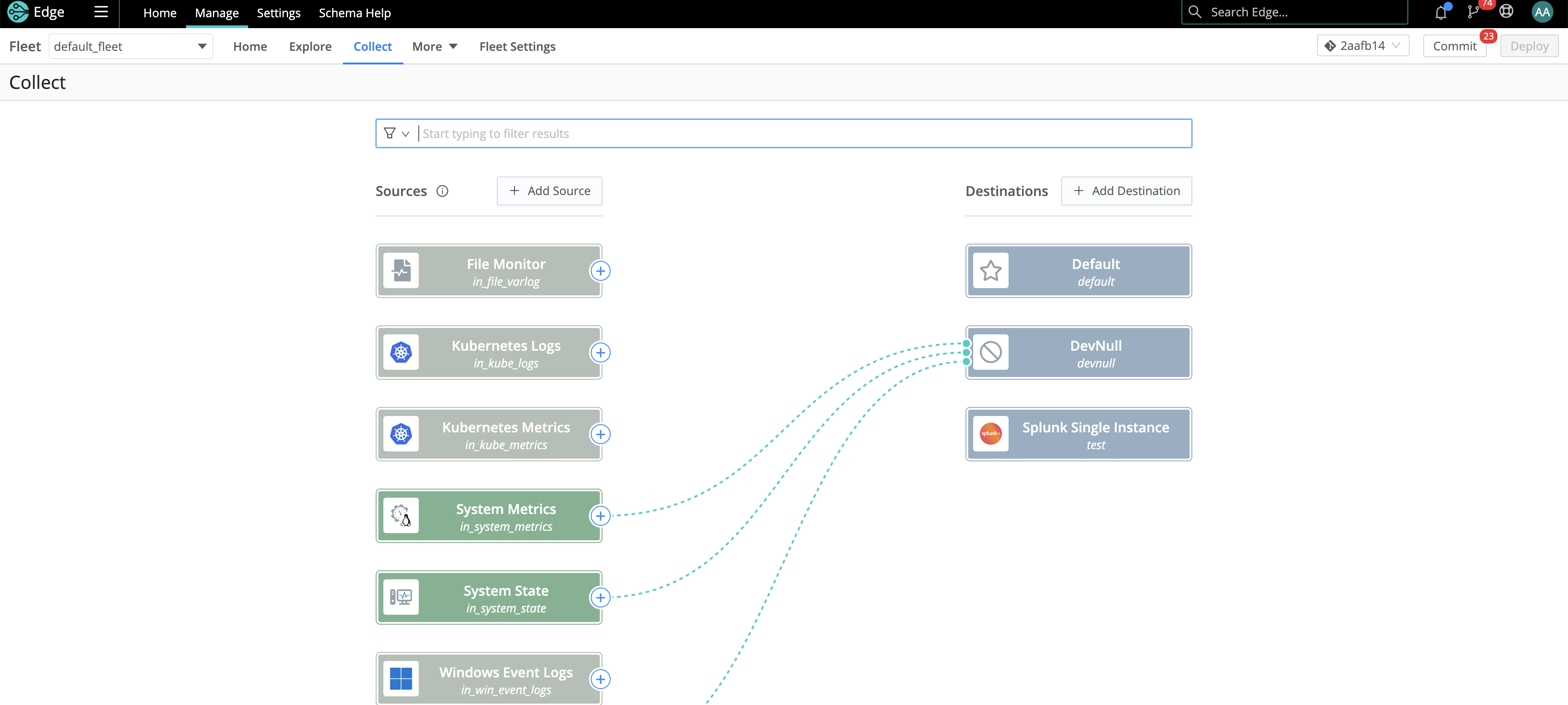This screenshot has height=705, width=1568.
Task: Click the plus connector on System Metrics source
Action: (601, 516)
